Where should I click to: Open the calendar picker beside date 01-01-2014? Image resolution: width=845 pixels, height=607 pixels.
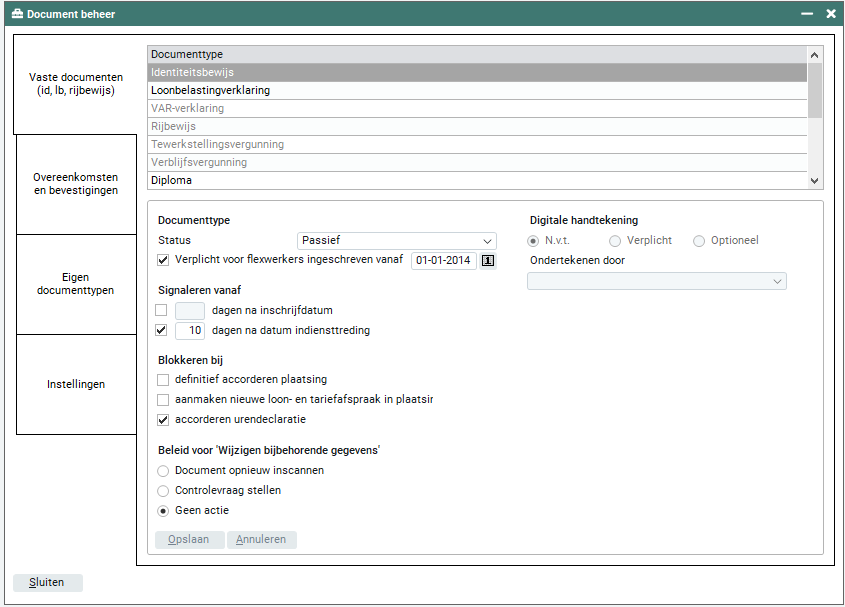pos(489,261)
